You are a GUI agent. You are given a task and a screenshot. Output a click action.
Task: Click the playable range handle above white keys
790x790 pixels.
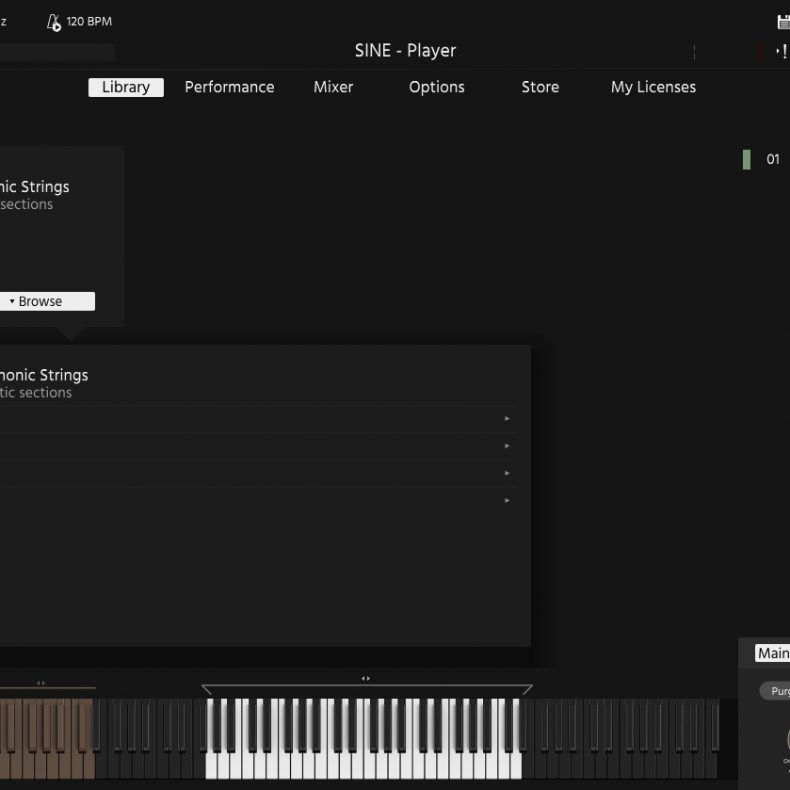tap(366, 679)
